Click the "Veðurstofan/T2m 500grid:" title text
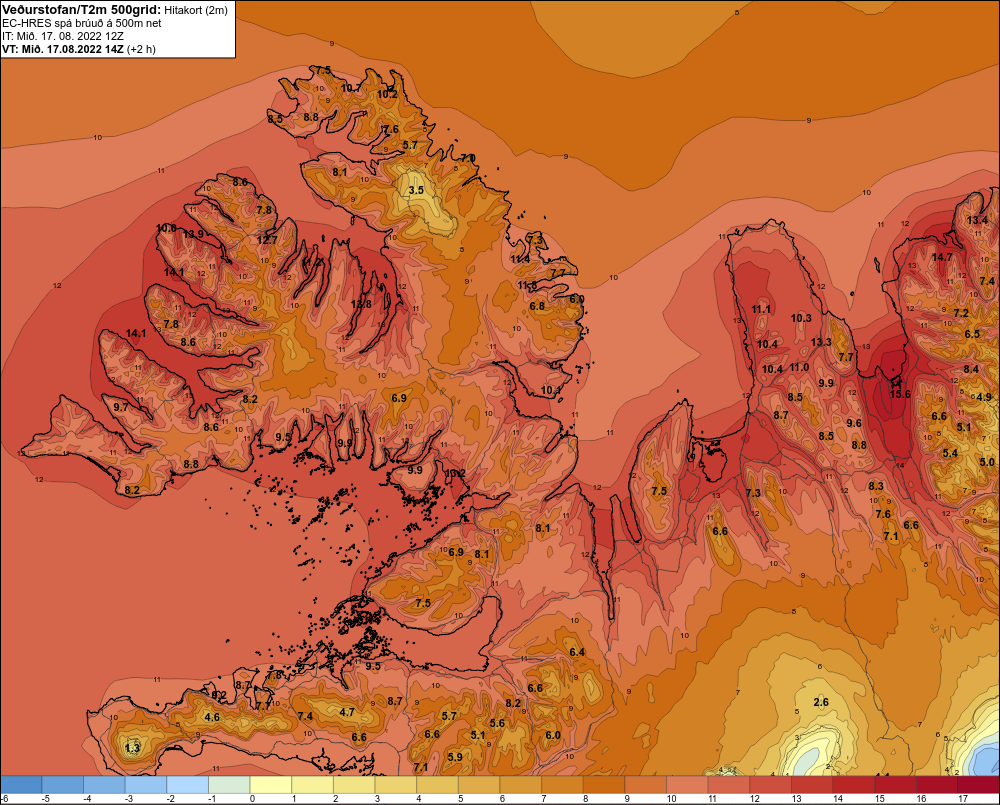 (82, 10)
